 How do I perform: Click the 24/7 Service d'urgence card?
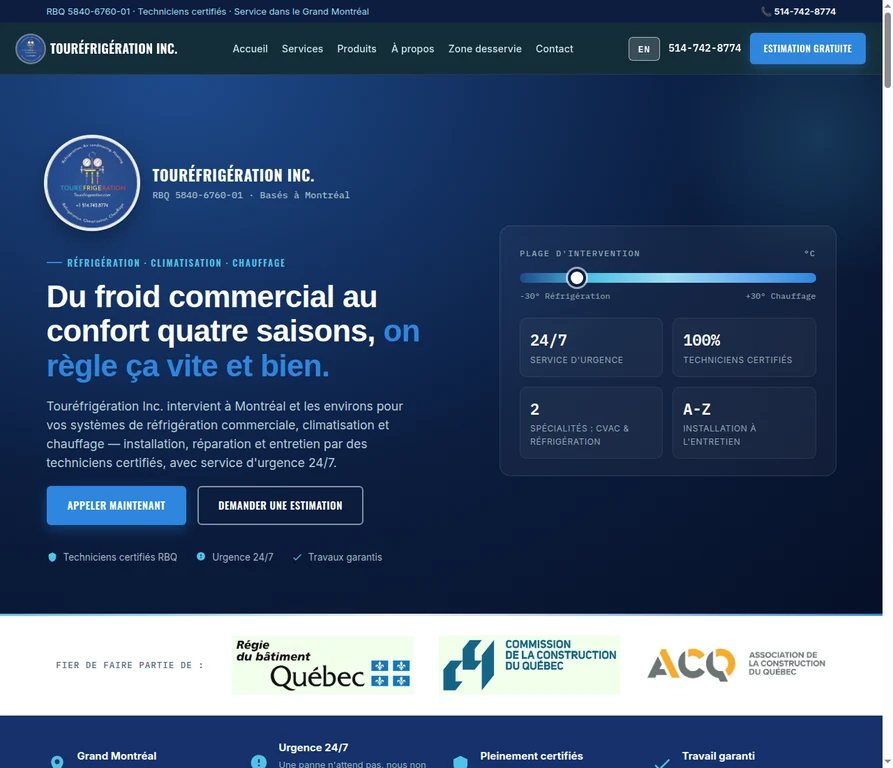point(591,347)
